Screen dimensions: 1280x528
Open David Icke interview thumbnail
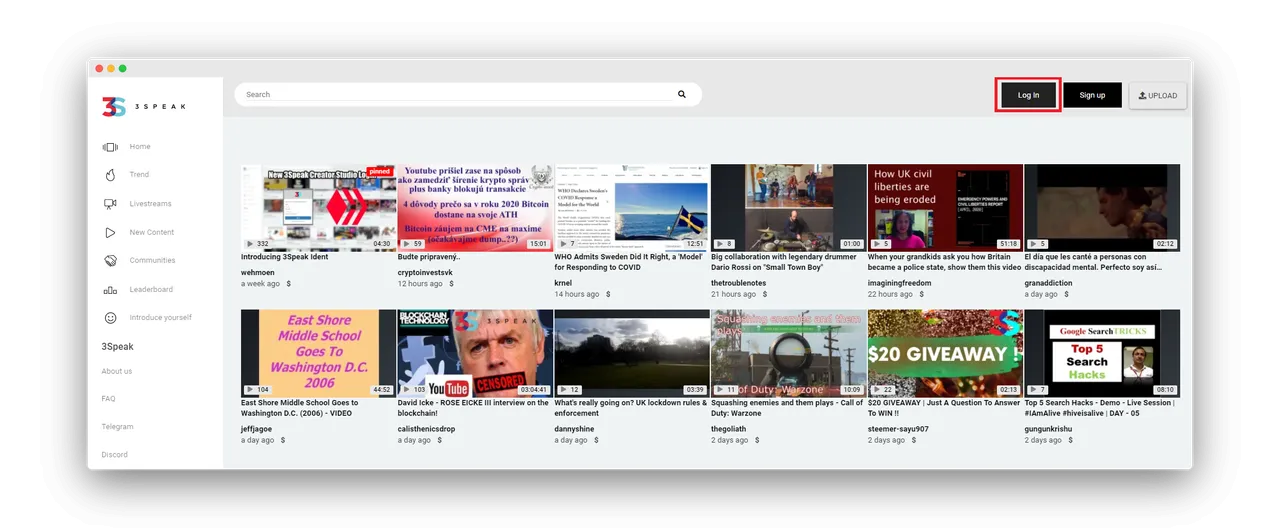475,353
